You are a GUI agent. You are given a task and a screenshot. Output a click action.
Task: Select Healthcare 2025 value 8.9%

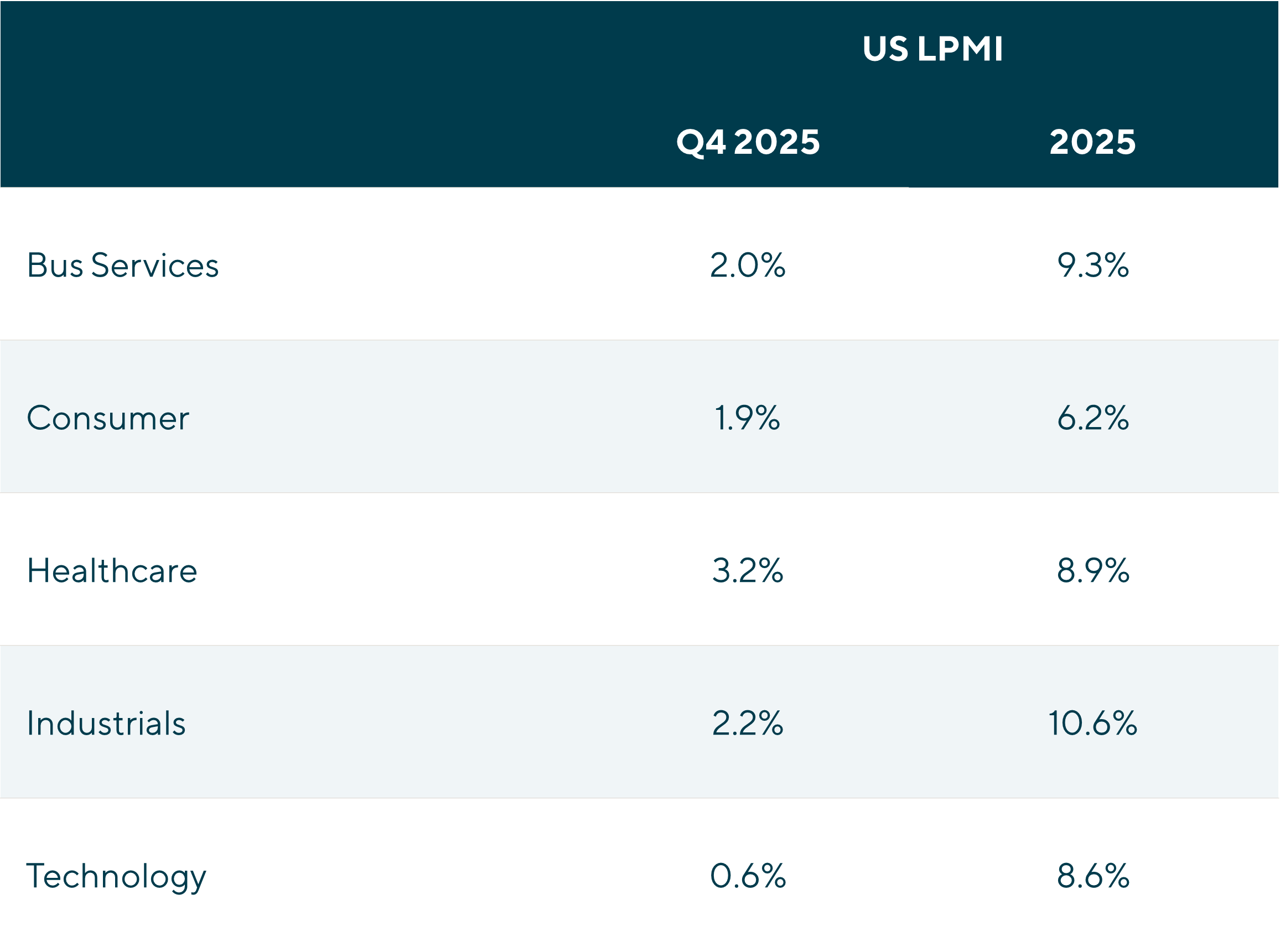[1092, 571]
